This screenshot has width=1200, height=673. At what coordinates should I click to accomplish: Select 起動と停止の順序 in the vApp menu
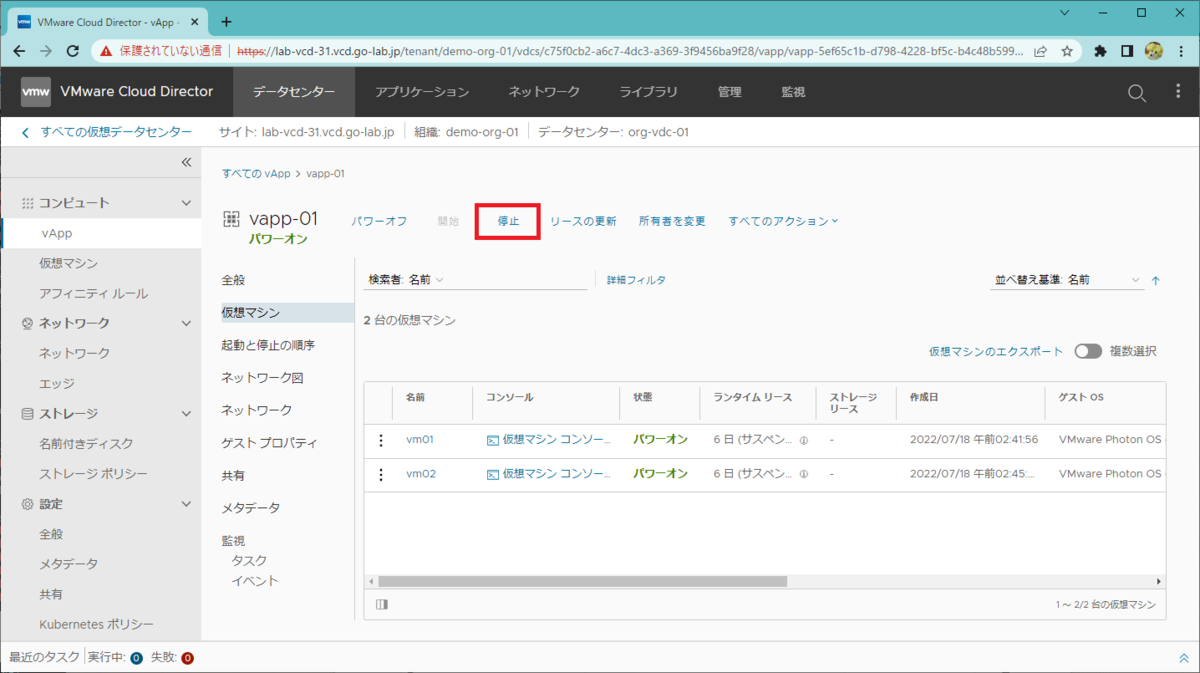click(268, 345)
